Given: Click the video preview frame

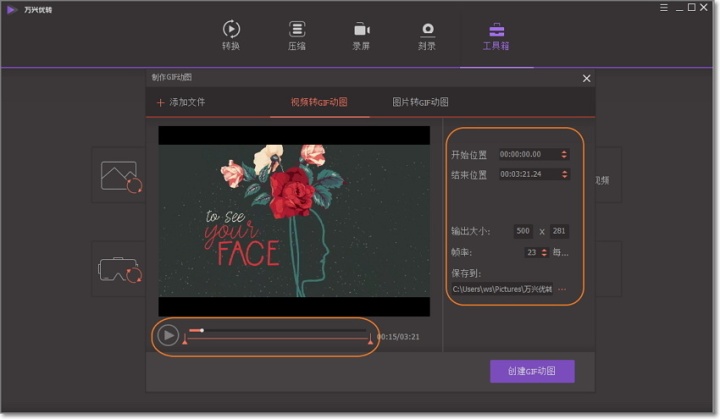Looking at the screenshot, I should click(x=294, y=221).
